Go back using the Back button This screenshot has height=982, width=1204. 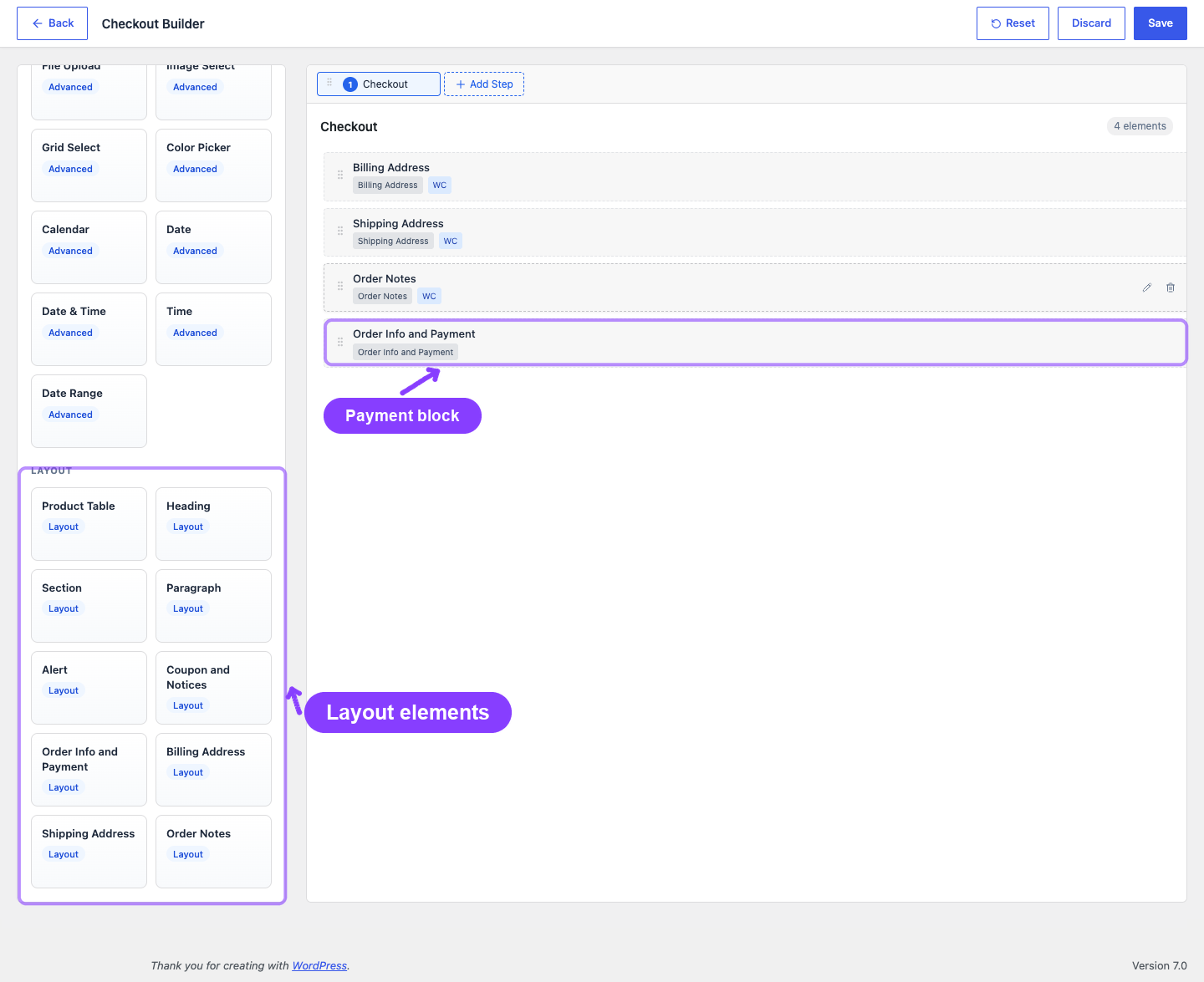coord(53,23)
